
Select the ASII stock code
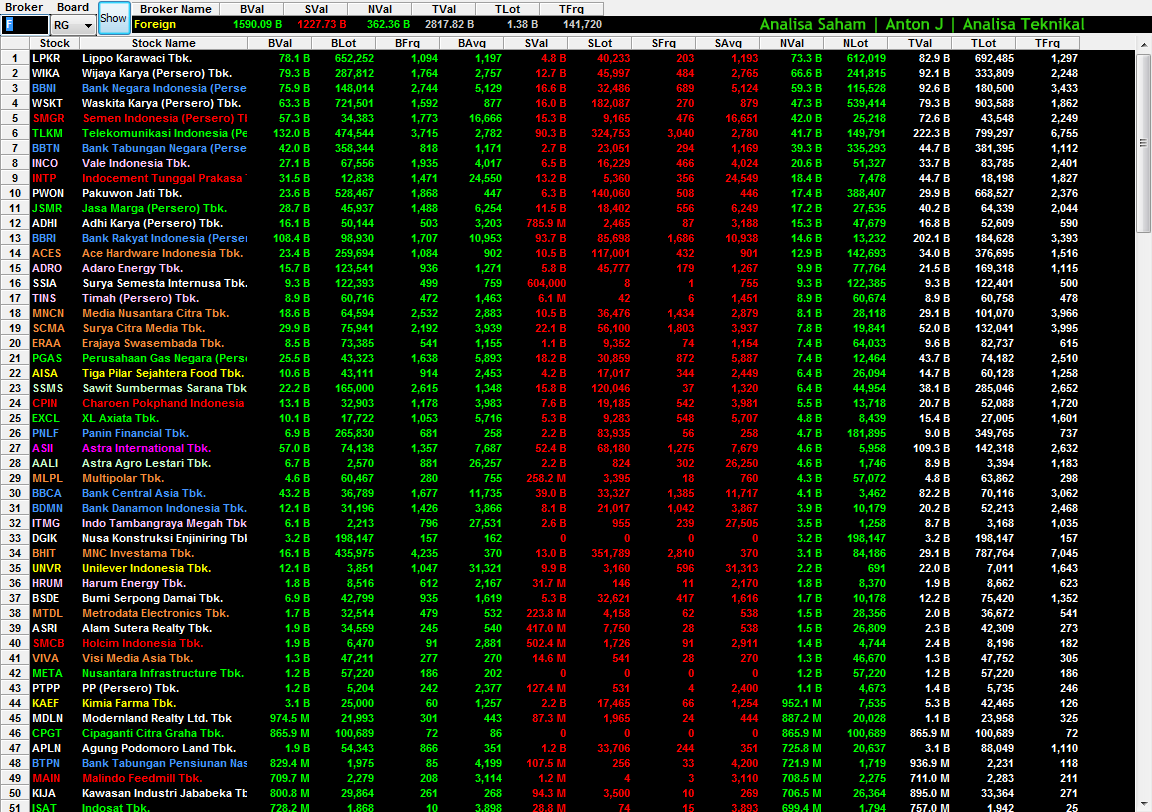(x=43, y=448)
